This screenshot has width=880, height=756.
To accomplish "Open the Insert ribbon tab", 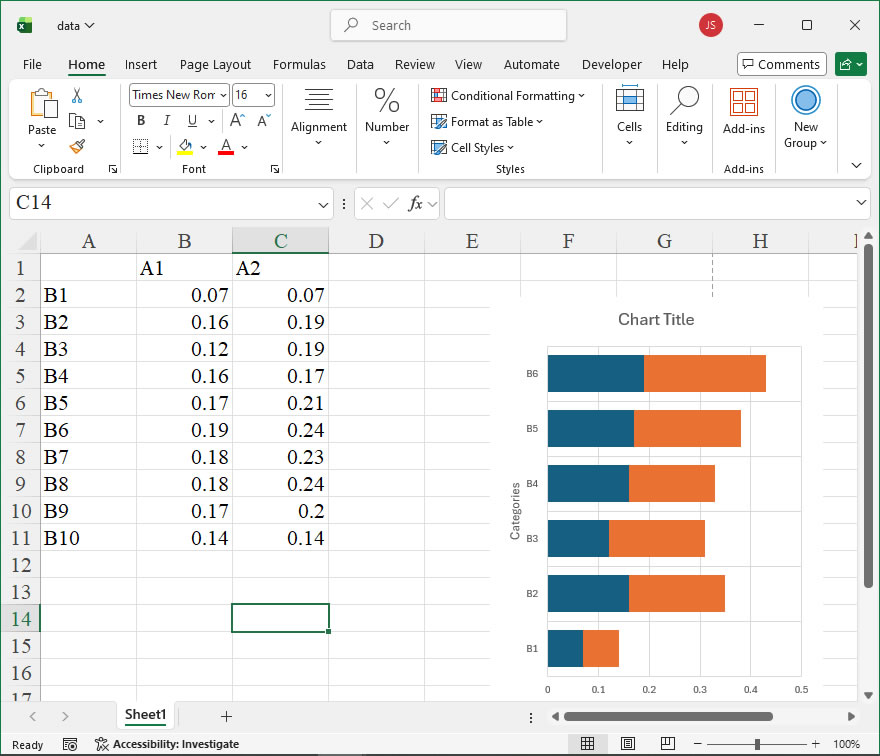I will (141, 64).
